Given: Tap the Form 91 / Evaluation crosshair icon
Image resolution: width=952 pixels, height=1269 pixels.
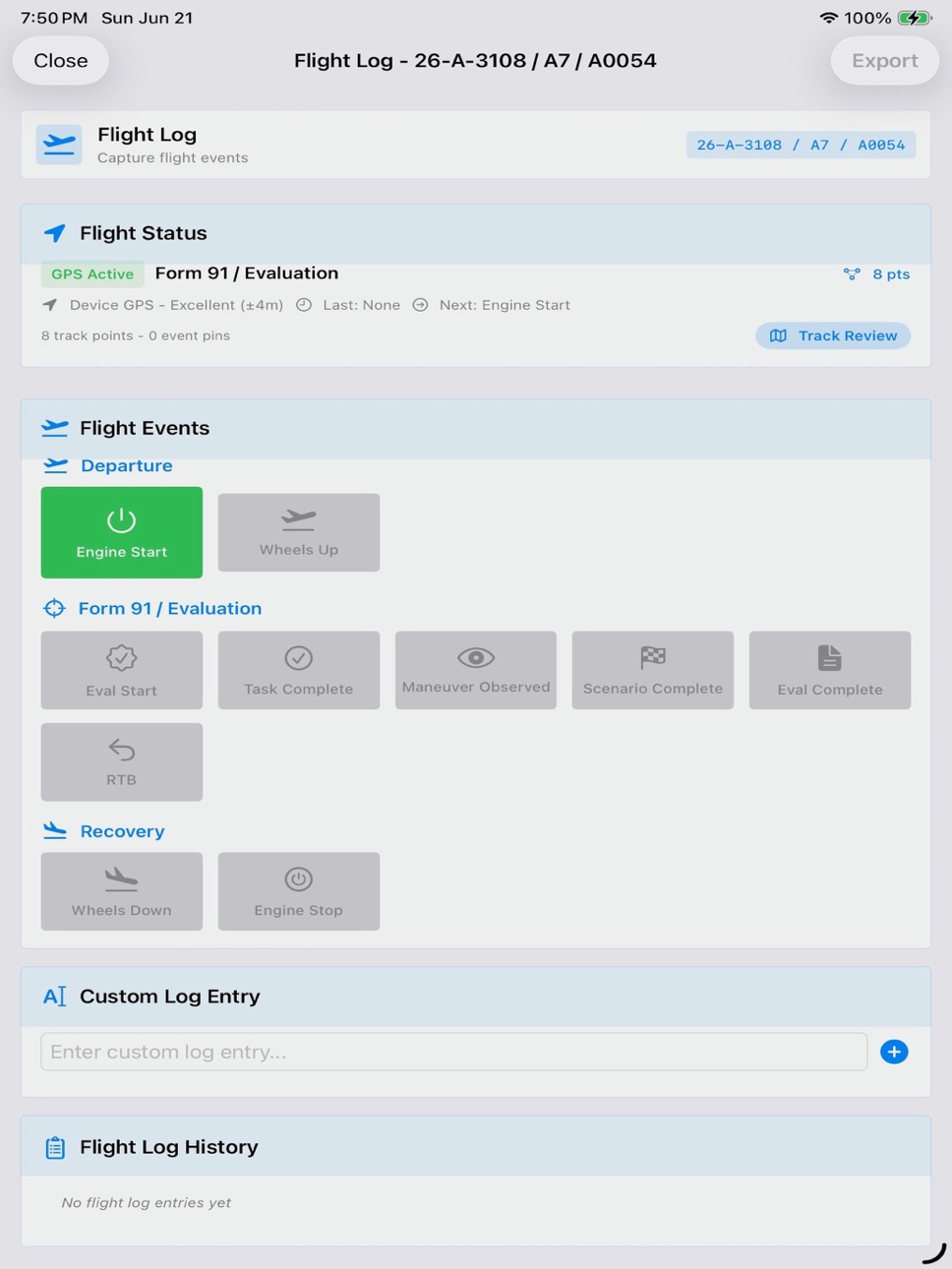Looking at the screenshot, I should 54,608.
